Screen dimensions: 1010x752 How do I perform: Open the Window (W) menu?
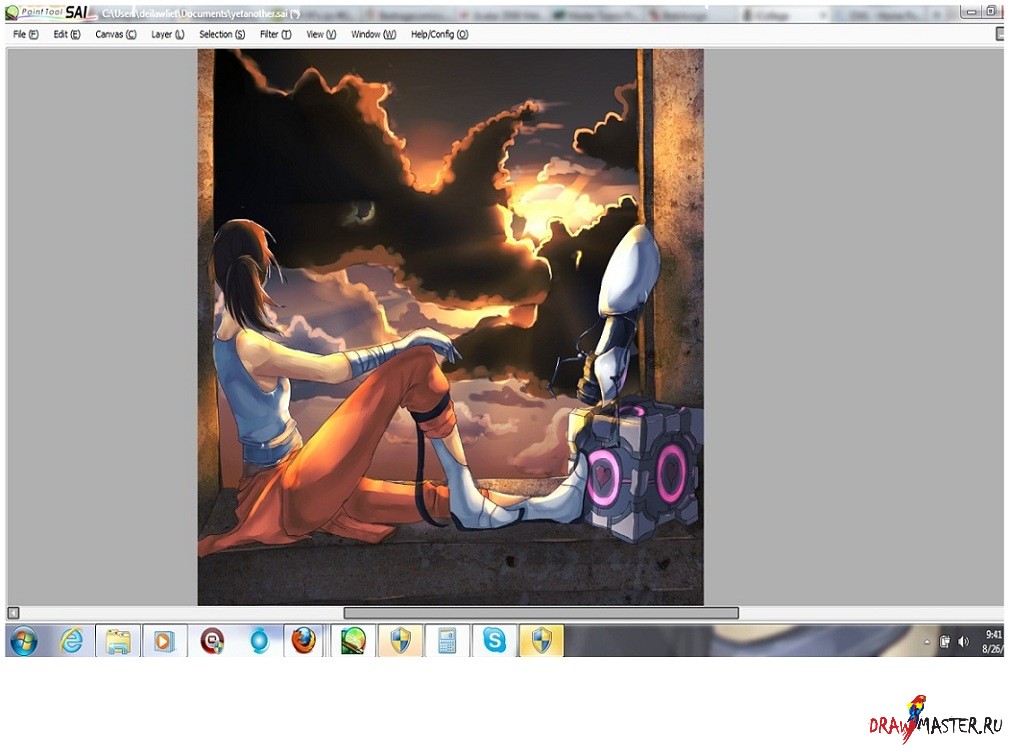click(x=374, y=34)
